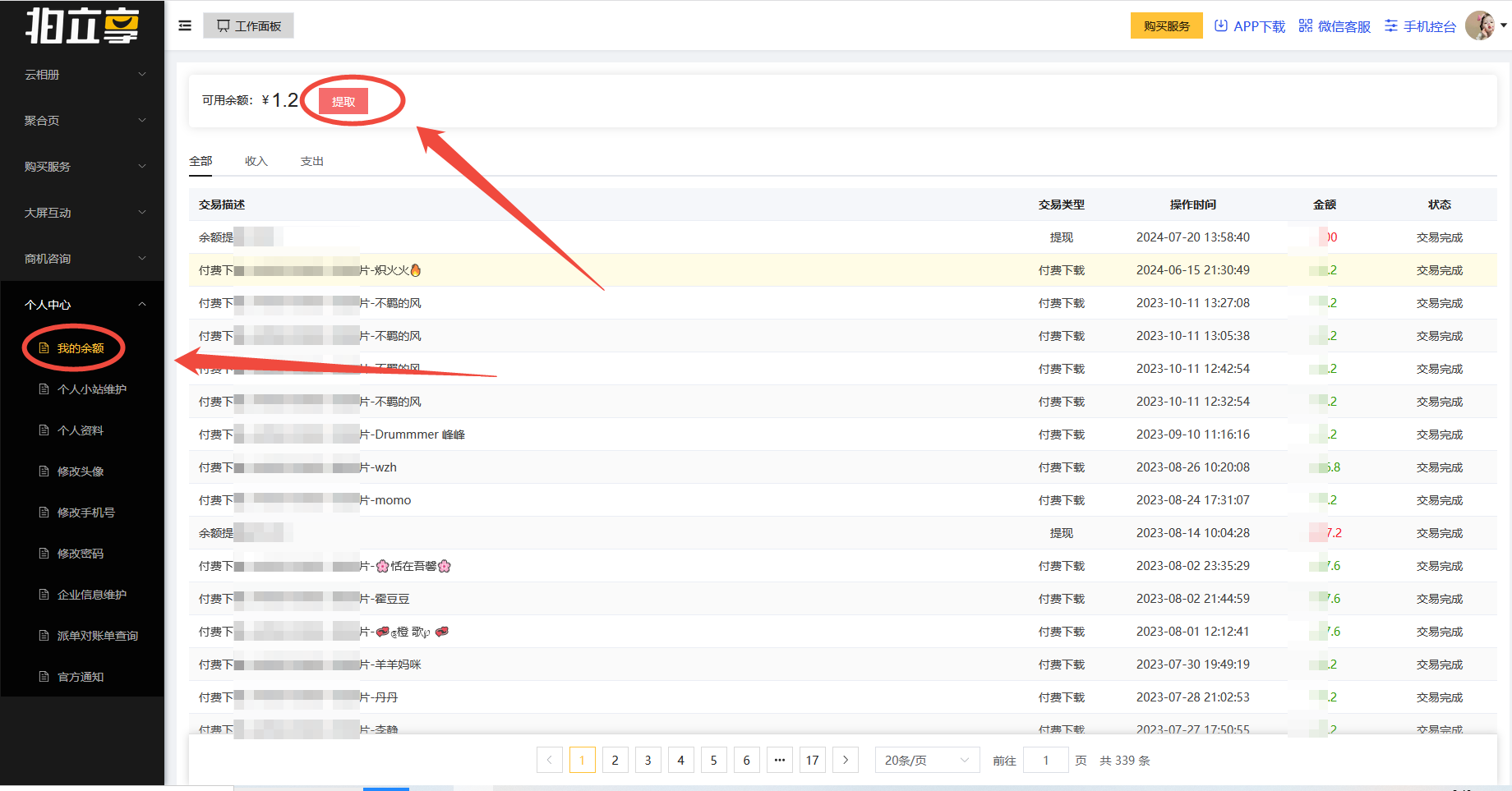
Task: Click the APP下载 download icon
Action: [x=1221, y=25]
